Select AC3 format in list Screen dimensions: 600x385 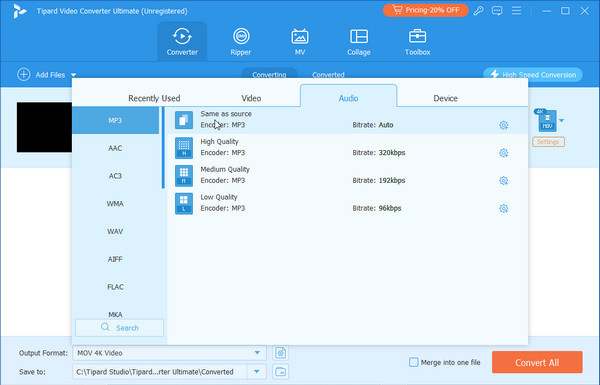tap(115, 176)
